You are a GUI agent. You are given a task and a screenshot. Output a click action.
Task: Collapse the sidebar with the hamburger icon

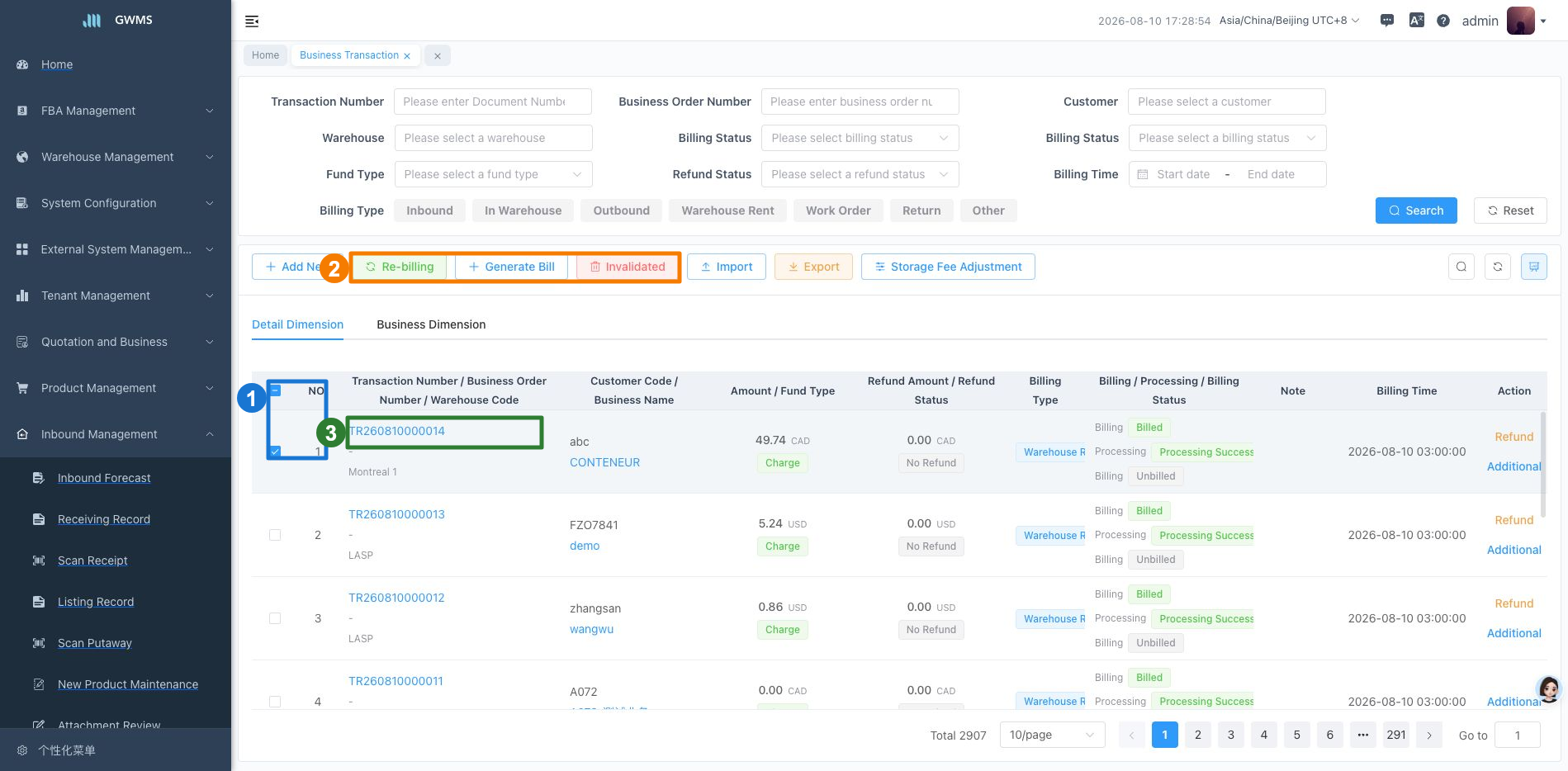pyautogui.click(x=252, y=21)
